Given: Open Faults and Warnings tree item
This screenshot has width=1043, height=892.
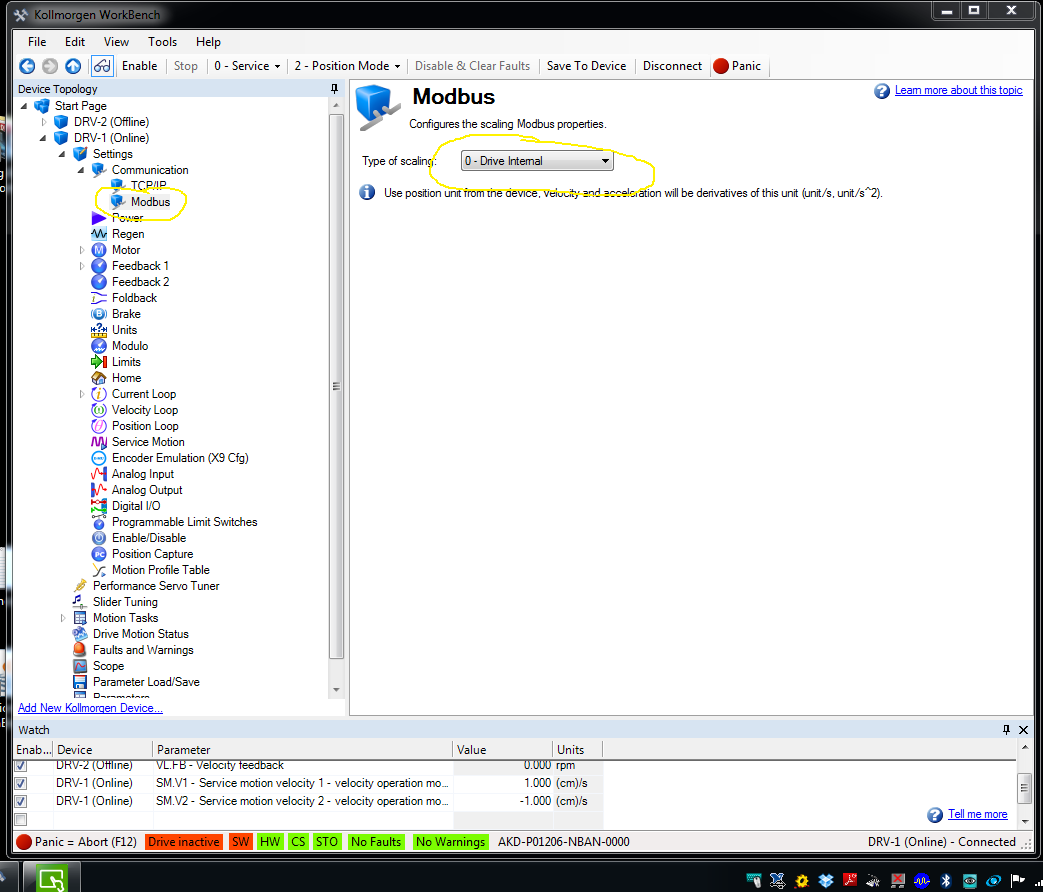Looking at the screenshot, I should (x=143, y=650).
